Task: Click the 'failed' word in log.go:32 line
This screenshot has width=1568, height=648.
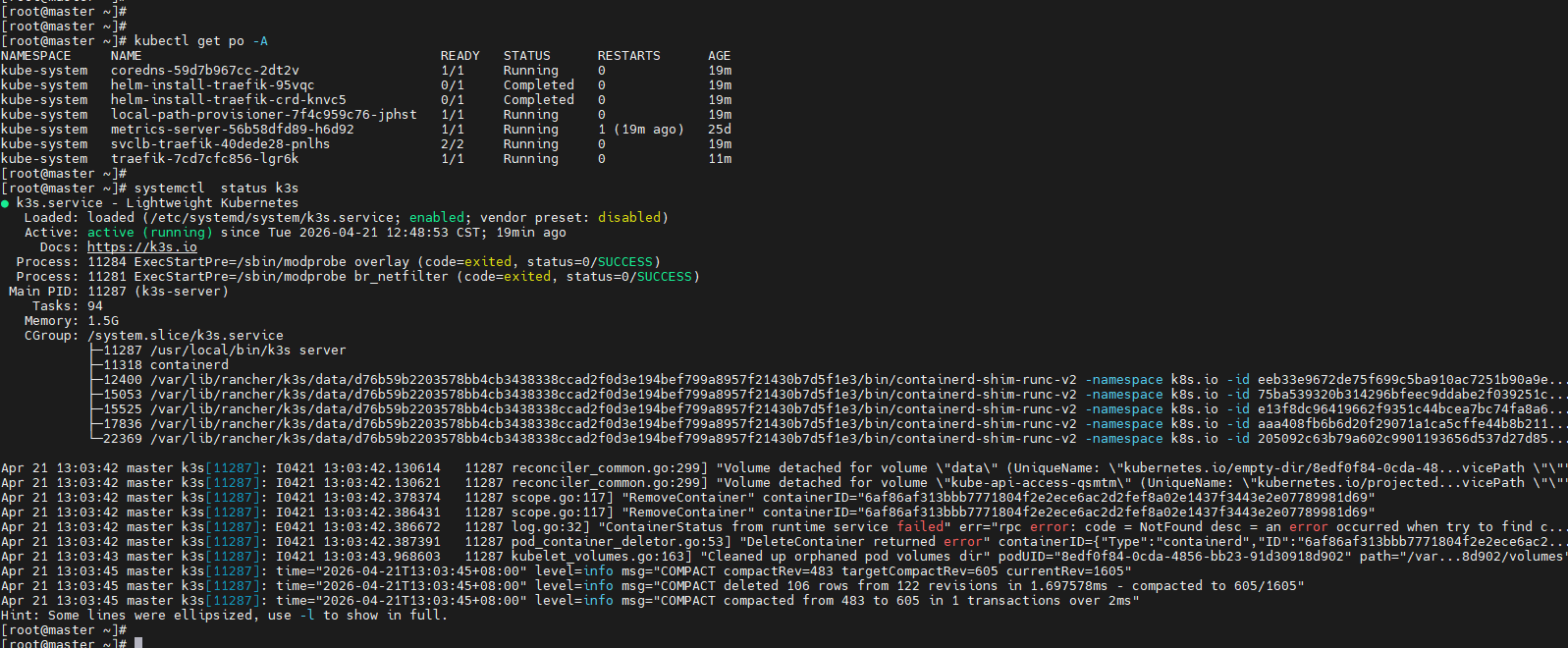Action: [x=920, y=527]
